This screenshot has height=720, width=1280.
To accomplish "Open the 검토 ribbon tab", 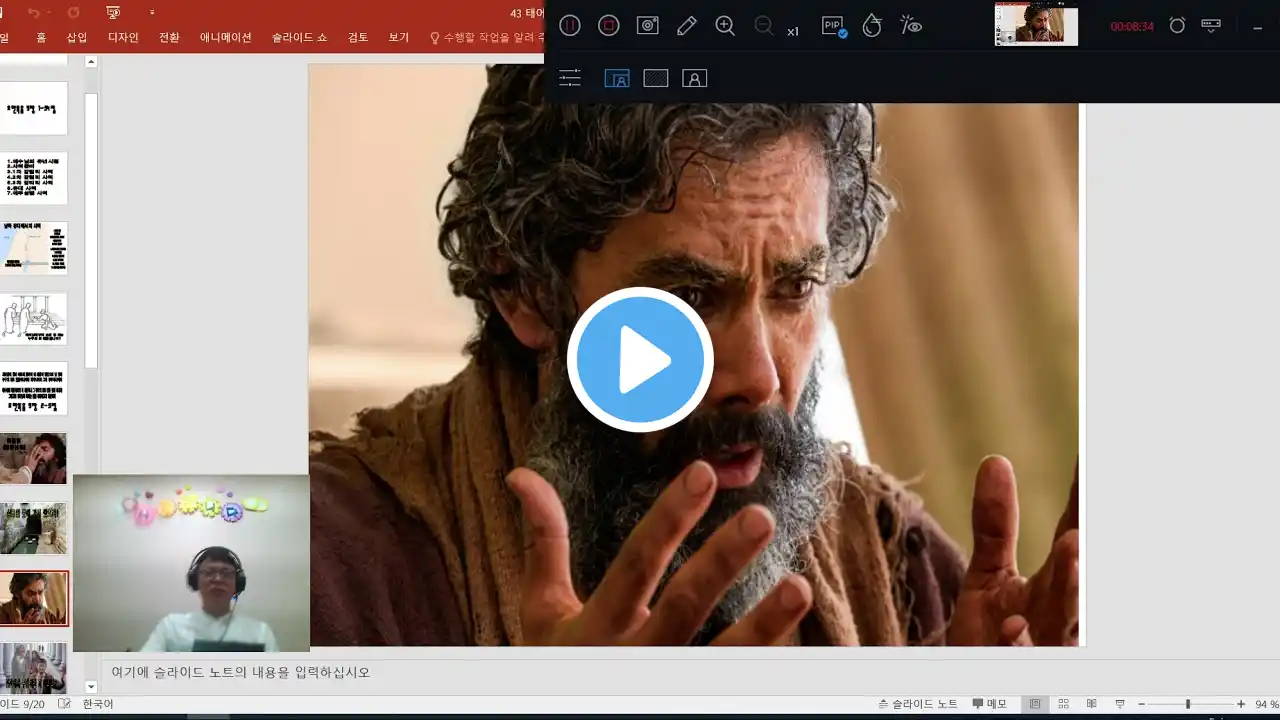I will click(x=358, y=38).
